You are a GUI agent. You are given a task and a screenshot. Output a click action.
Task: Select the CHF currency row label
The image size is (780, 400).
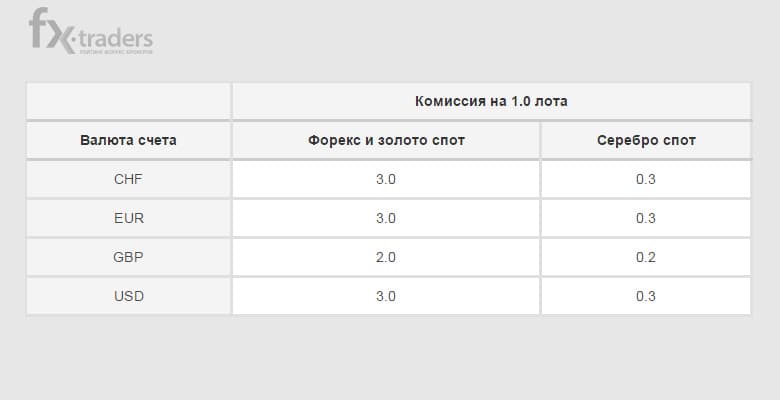click(x=128, y=179)
